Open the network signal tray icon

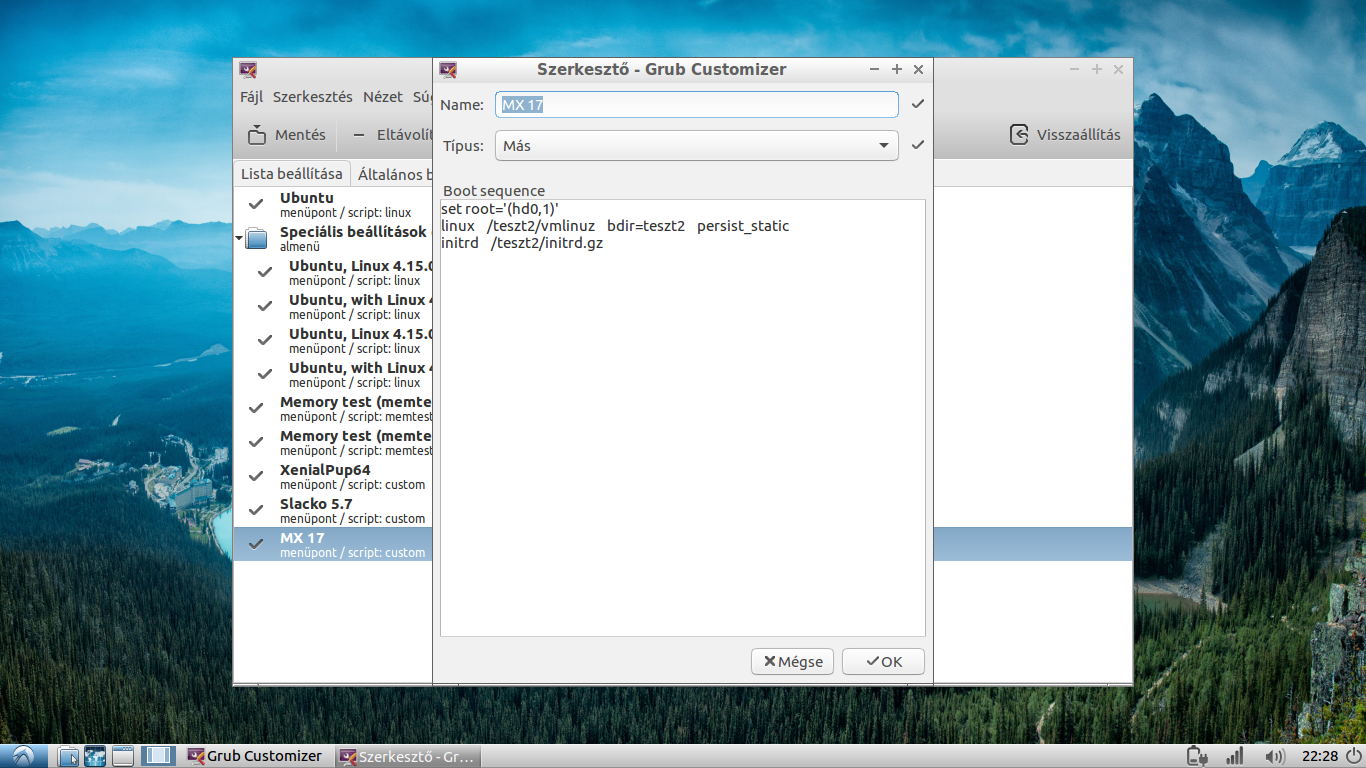(x=1235, y=756)
